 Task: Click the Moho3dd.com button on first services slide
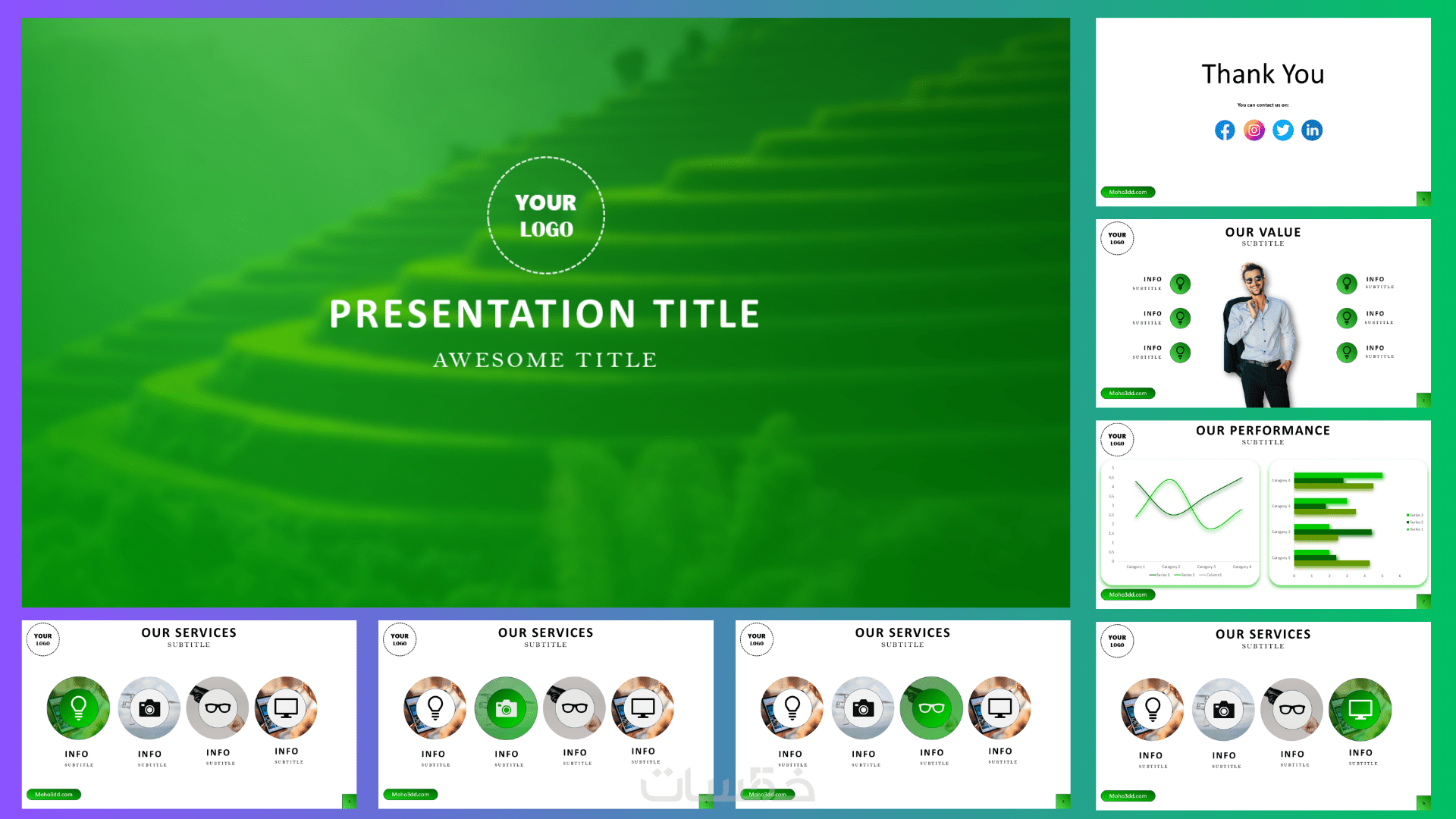click(x=54, y=794)
